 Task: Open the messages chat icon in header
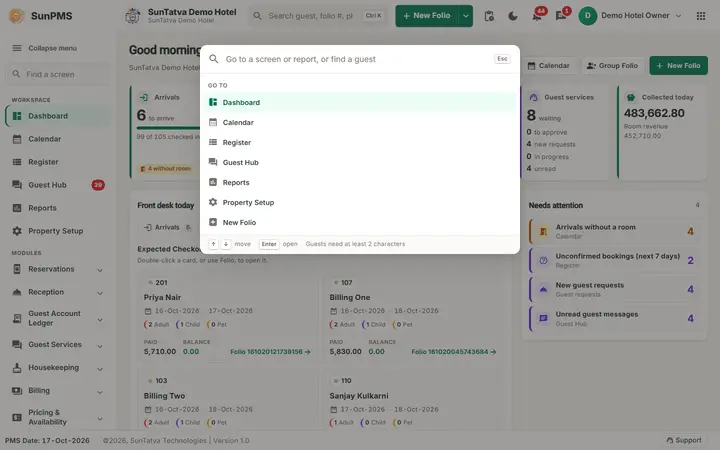pos(561,16)
